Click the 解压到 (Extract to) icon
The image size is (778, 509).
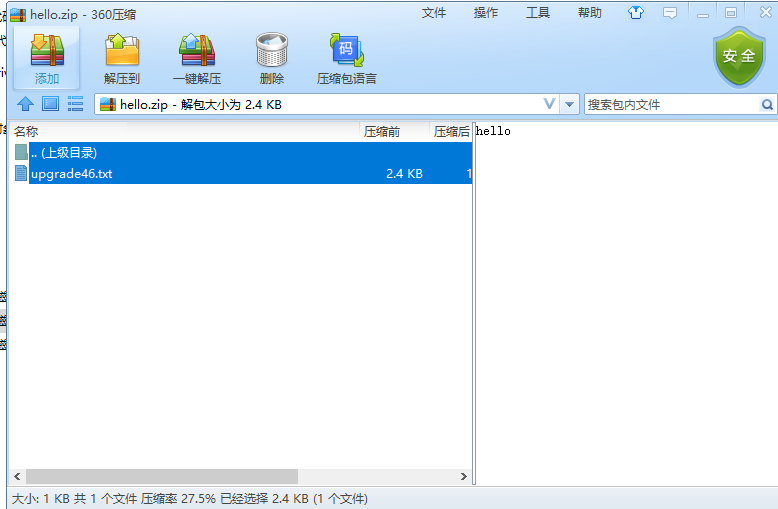[122, 50]
